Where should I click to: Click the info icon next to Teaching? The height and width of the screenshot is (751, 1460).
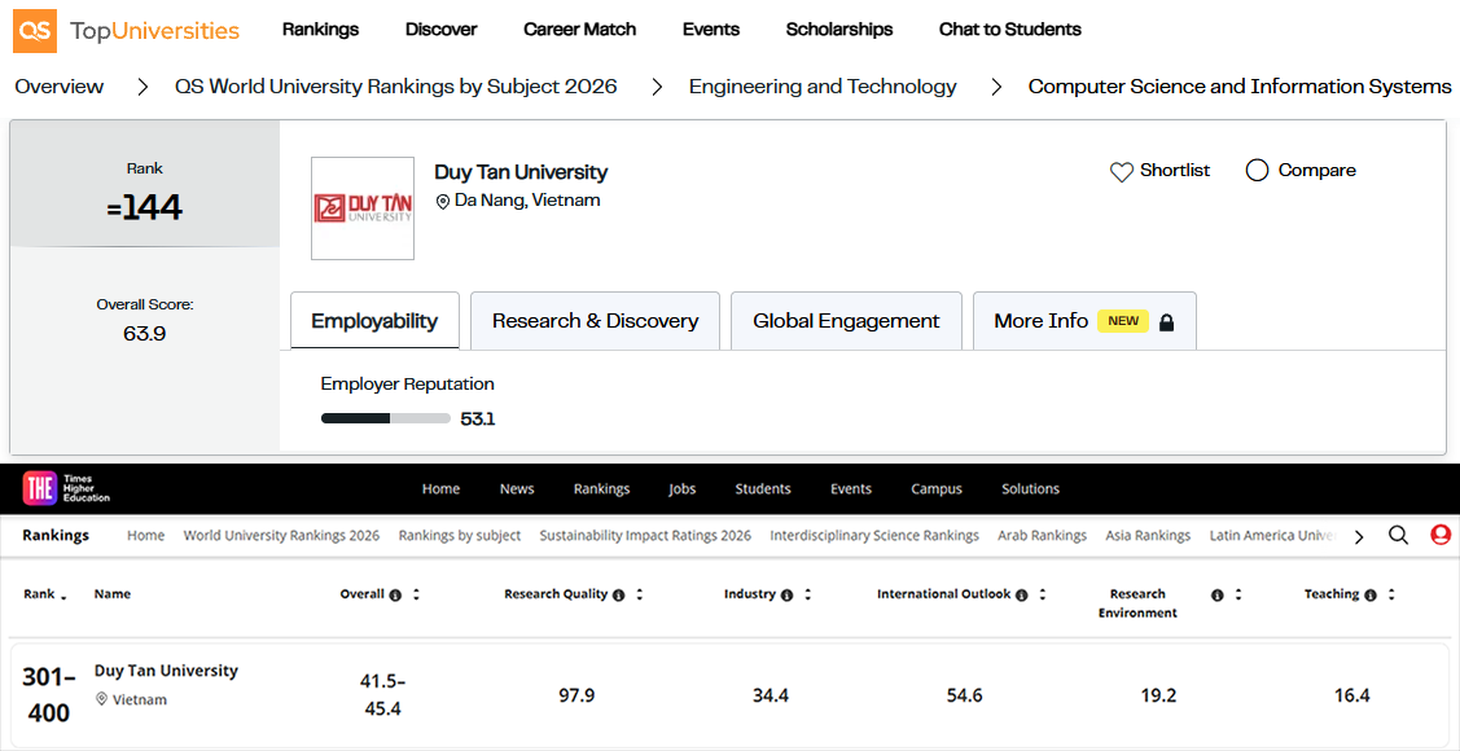tap(1370, 595)
